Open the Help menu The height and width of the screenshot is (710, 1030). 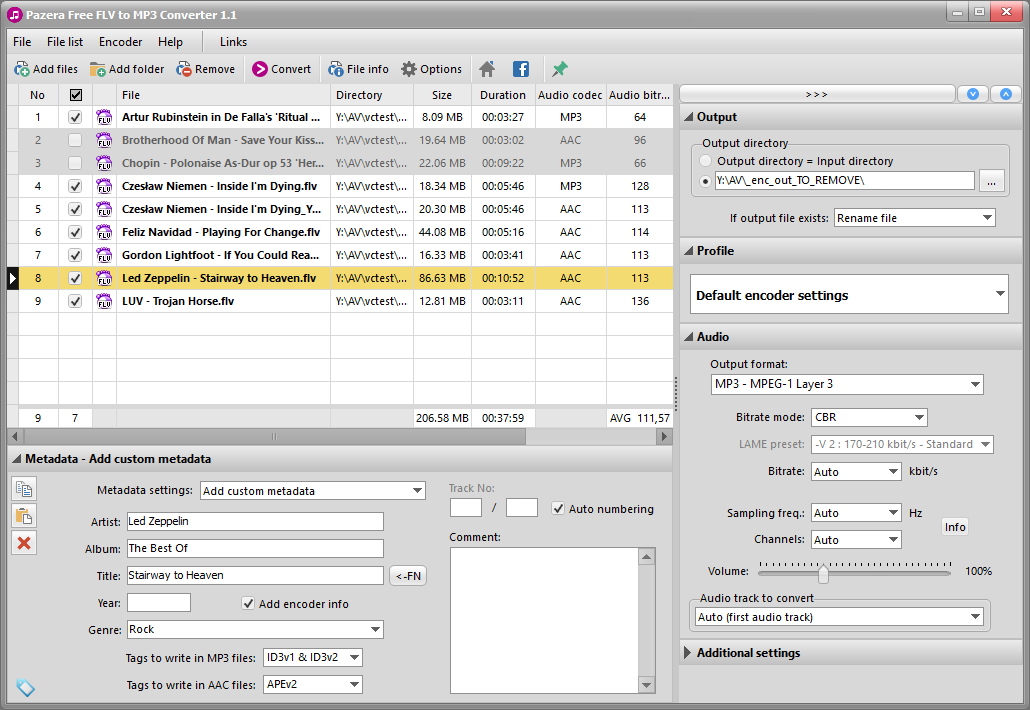click(x=170, y=42)
